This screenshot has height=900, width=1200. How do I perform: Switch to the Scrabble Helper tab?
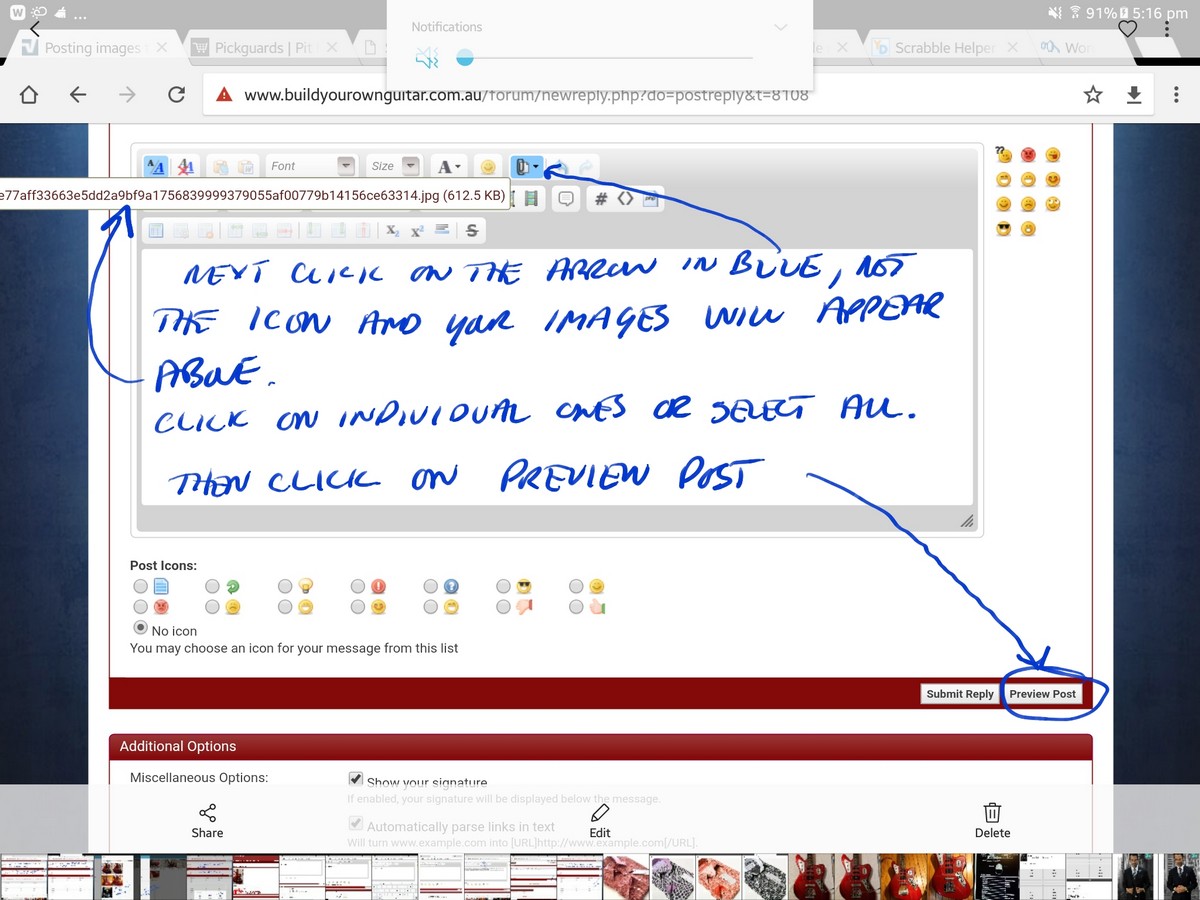(x=944, y=48)
